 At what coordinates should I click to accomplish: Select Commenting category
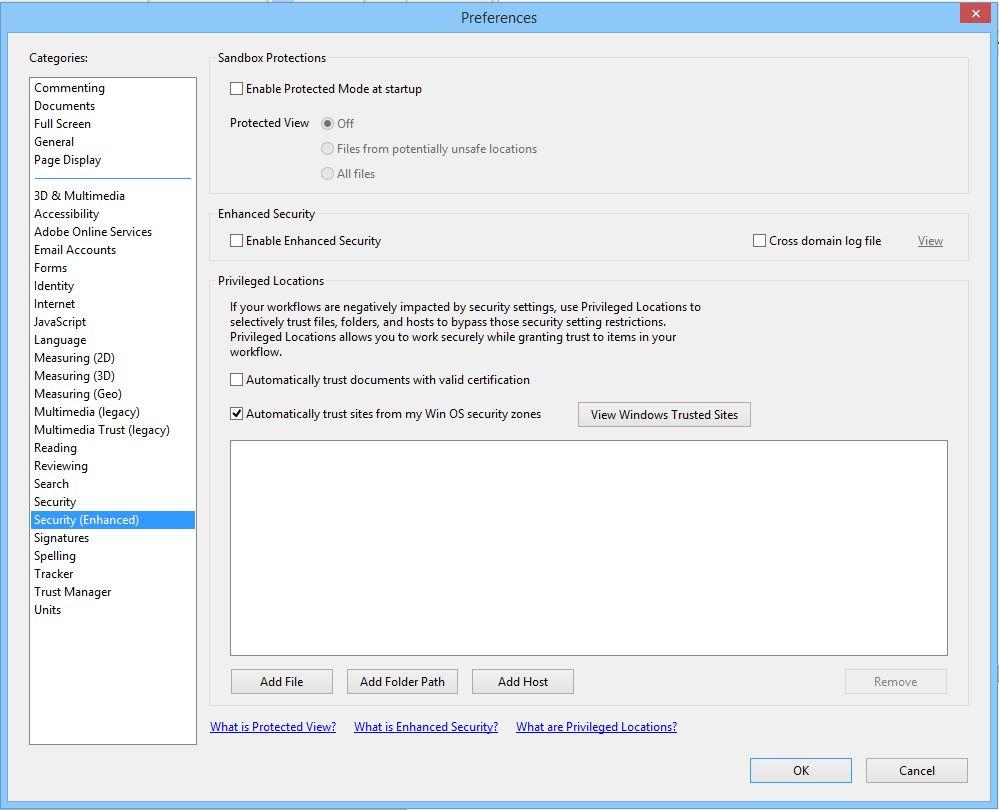pos(113,88)
